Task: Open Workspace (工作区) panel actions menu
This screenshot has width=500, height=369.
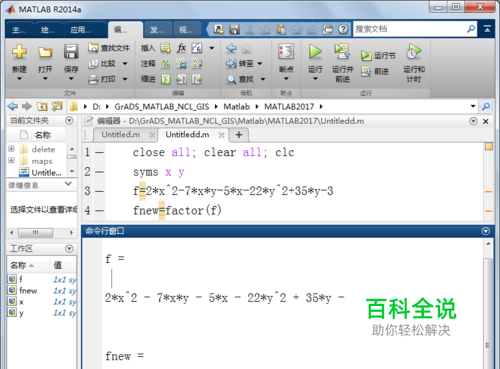Action: [69, 249]
